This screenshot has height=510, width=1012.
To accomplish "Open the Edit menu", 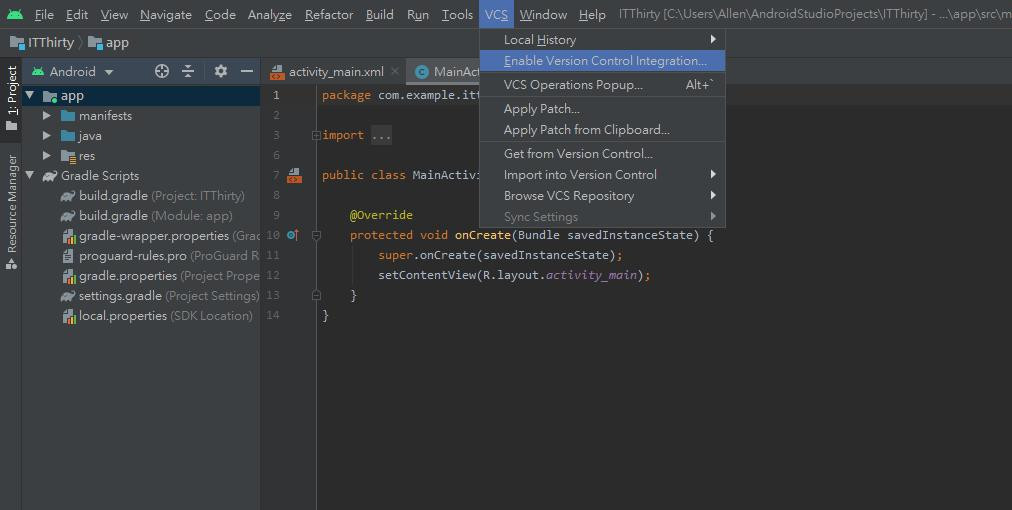I will pos(77,14).
